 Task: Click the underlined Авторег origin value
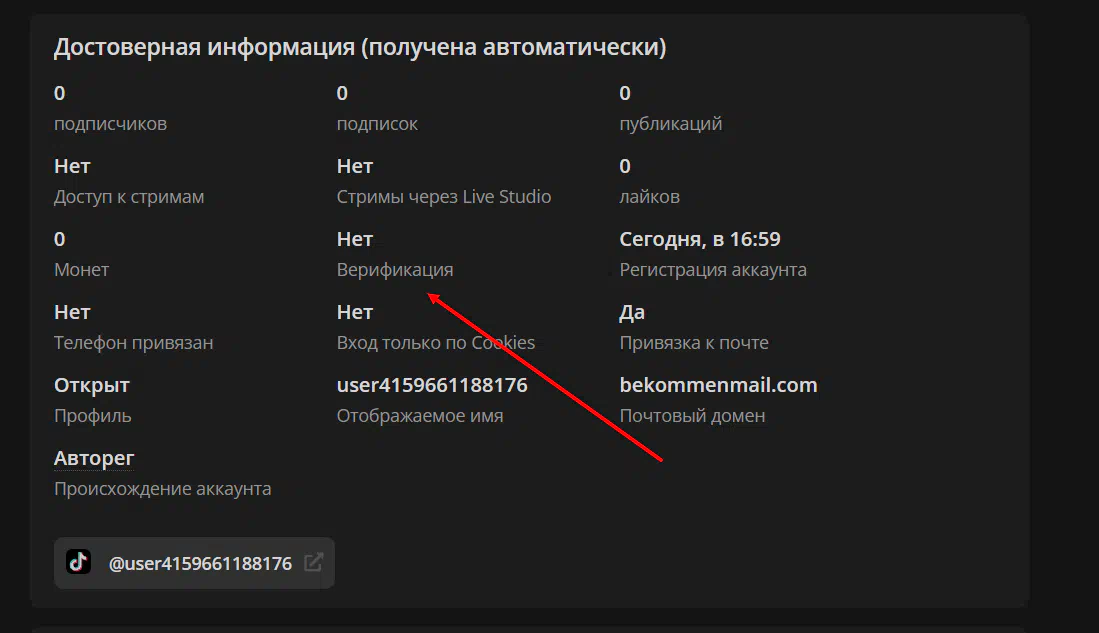tap(94, 458)
